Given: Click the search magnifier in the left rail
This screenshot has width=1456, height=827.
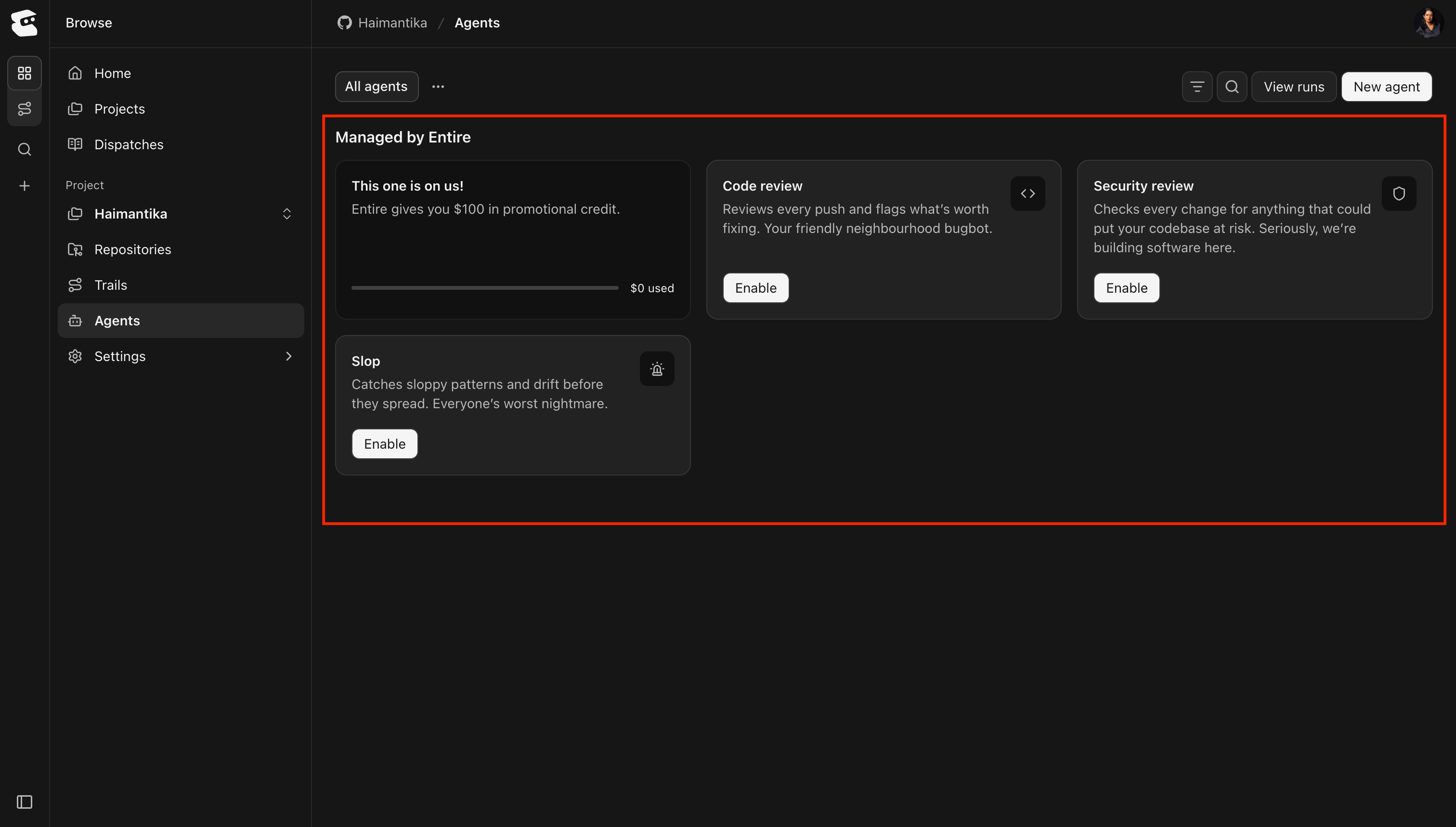Looking at the screenshot, I should (x=25, y=149).
